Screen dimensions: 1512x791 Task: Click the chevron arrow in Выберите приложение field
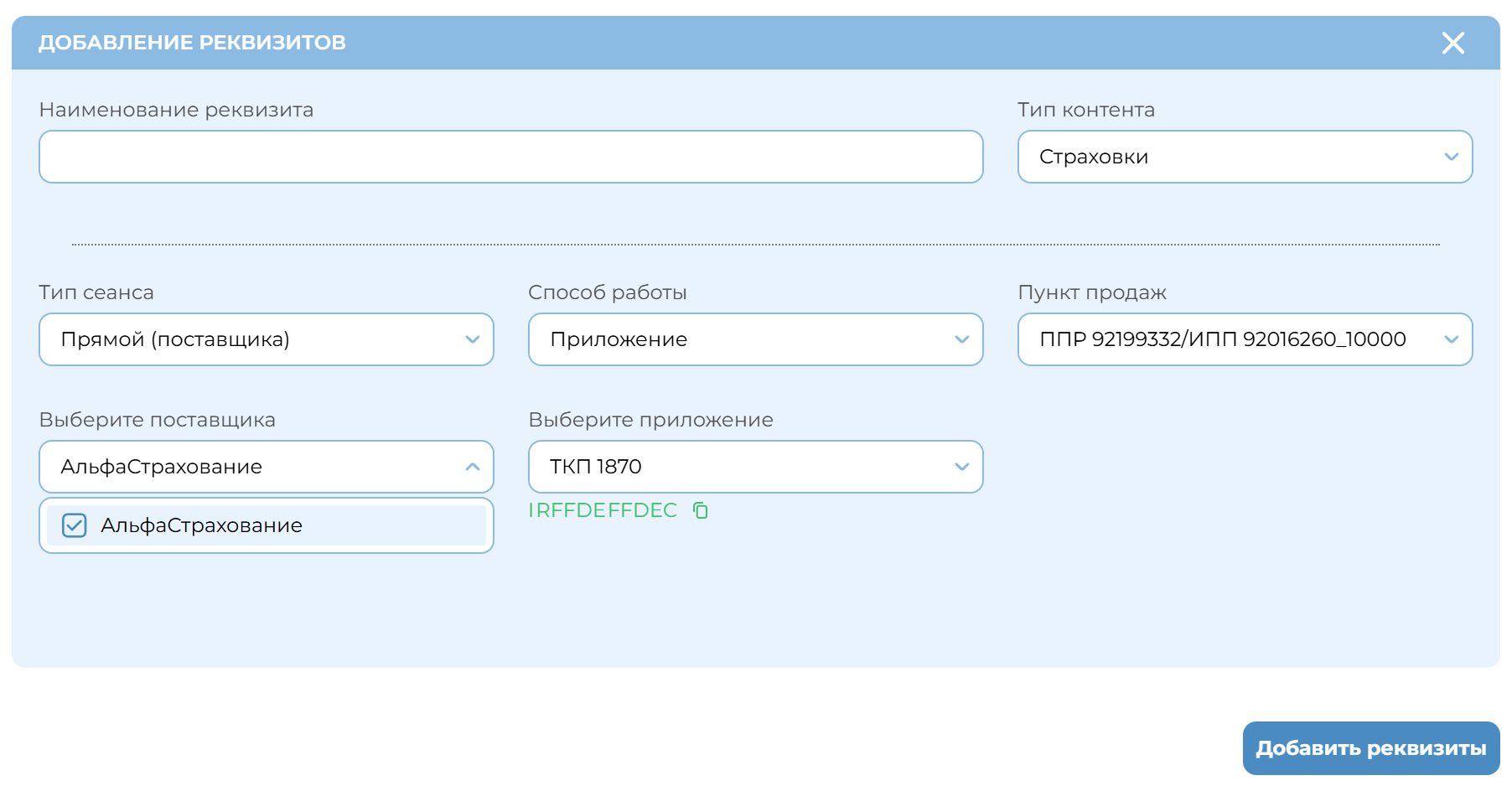tap(961, 467)
